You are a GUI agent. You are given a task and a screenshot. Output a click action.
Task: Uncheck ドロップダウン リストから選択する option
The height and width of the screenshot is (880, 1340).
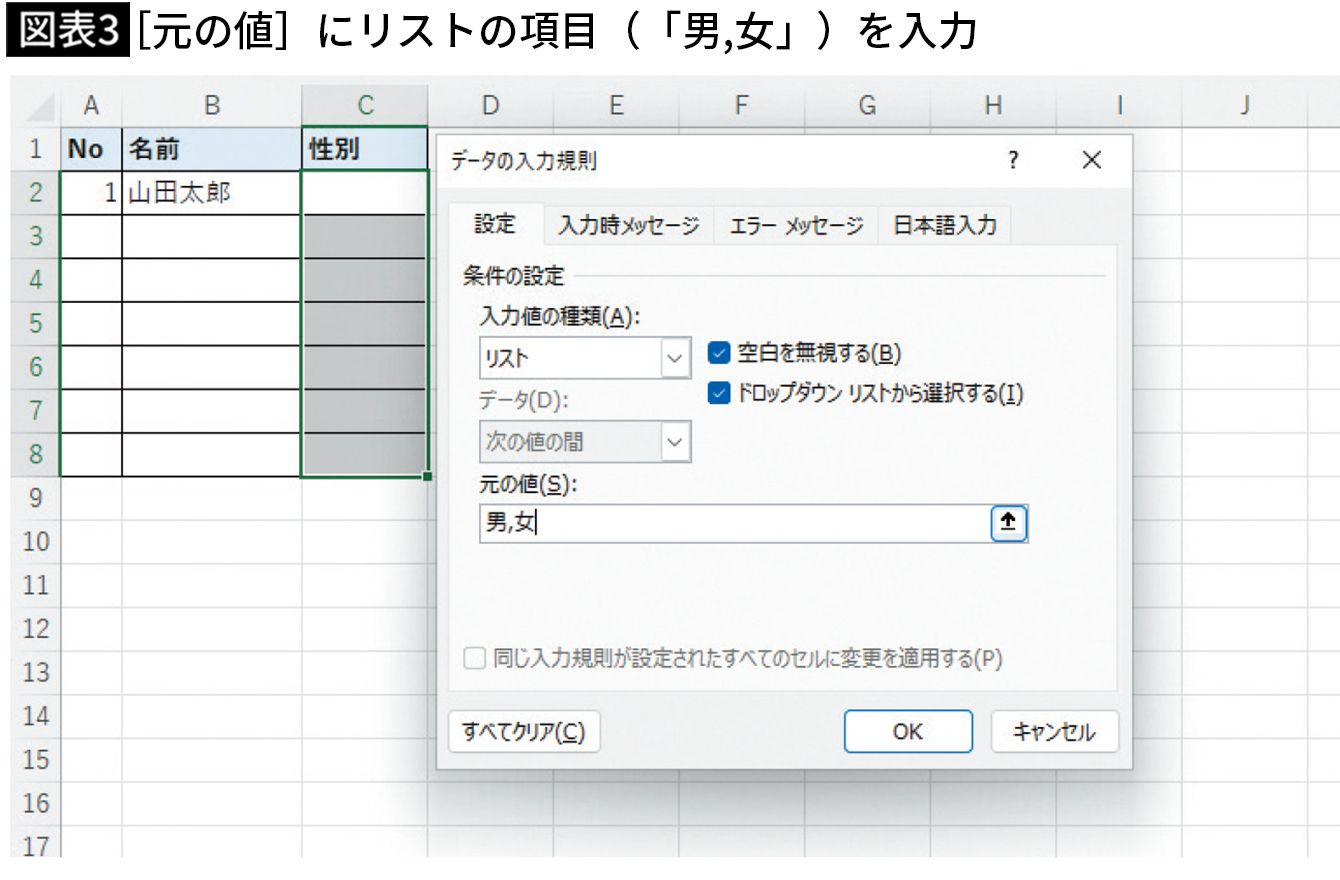[x=719, y=393]
